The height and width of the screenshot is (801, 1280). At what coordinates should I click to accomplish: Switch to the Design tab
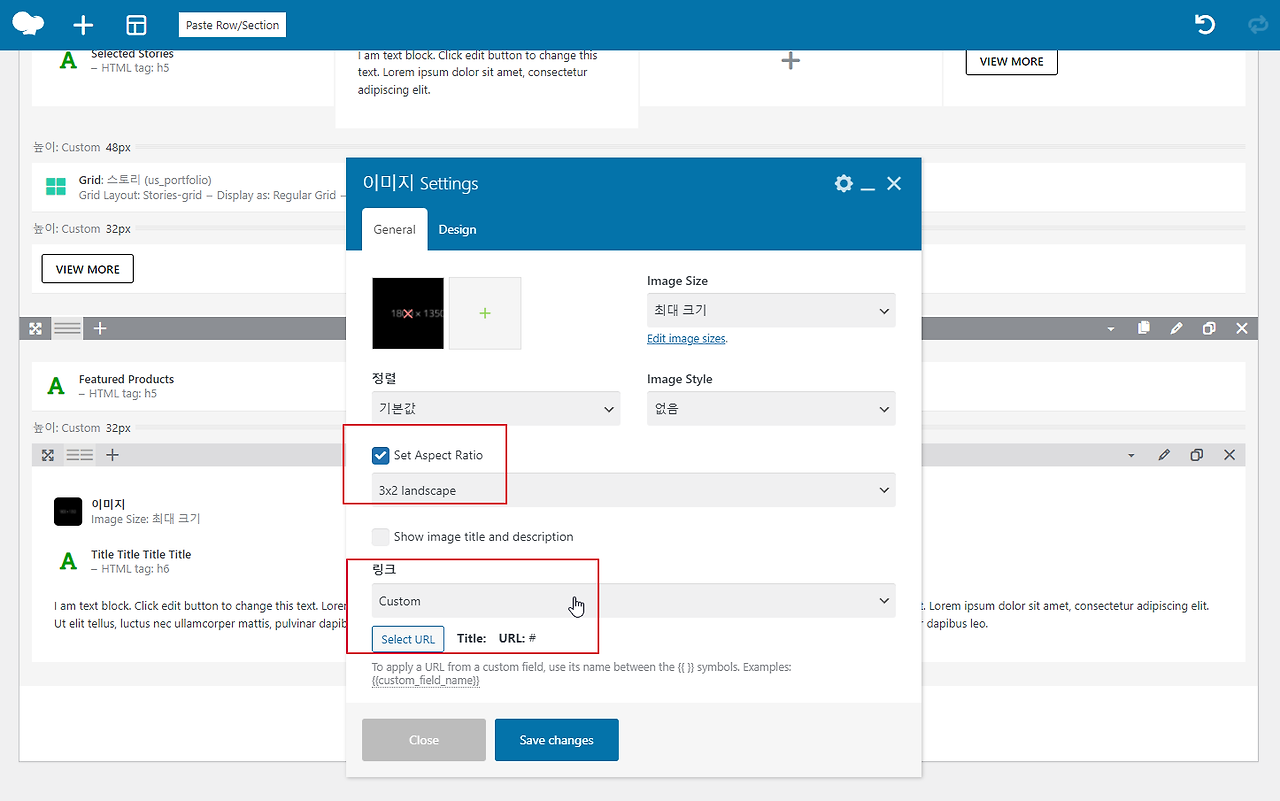457,229
